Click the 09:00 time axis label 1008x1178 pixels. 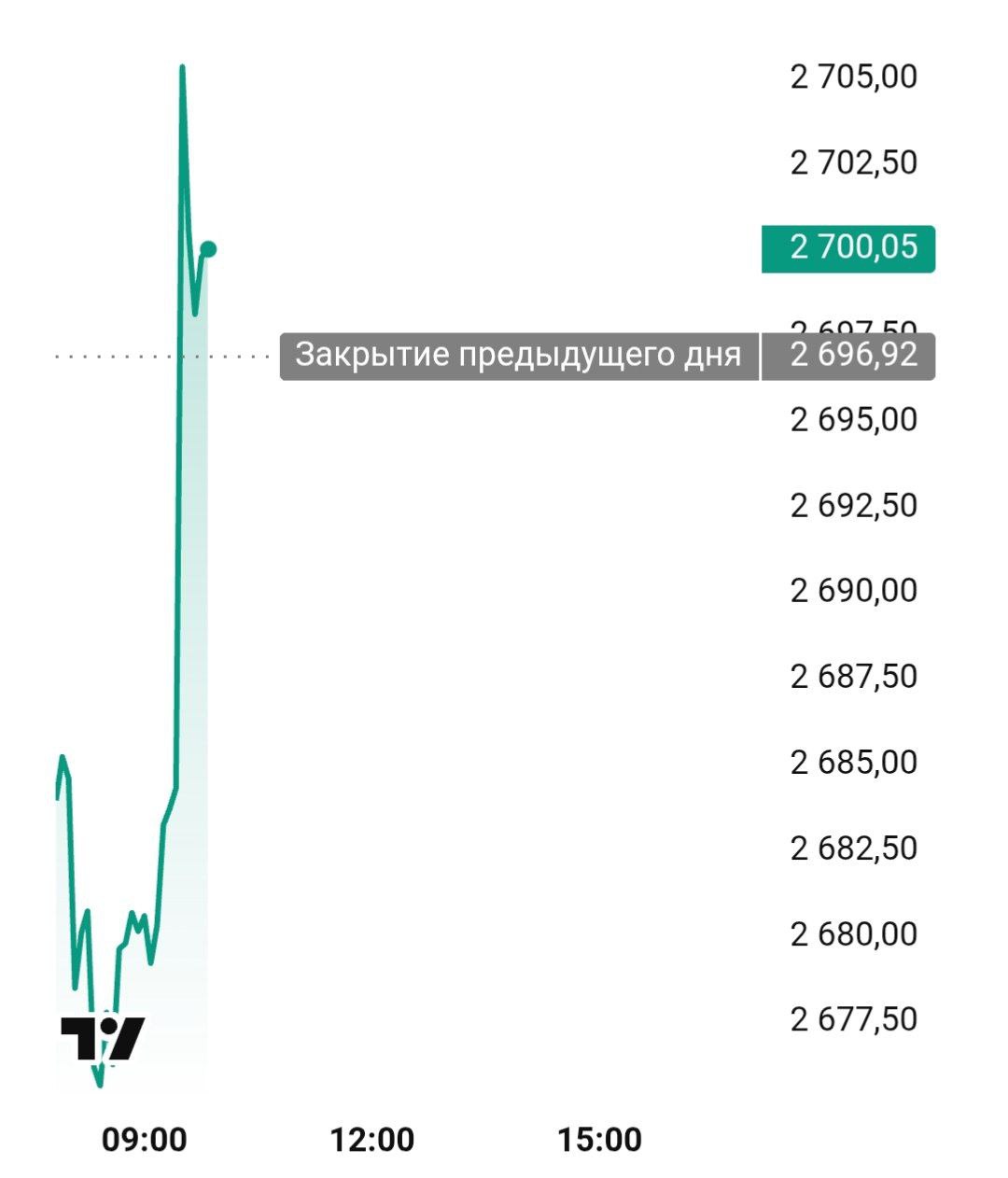coord(144,1140)
